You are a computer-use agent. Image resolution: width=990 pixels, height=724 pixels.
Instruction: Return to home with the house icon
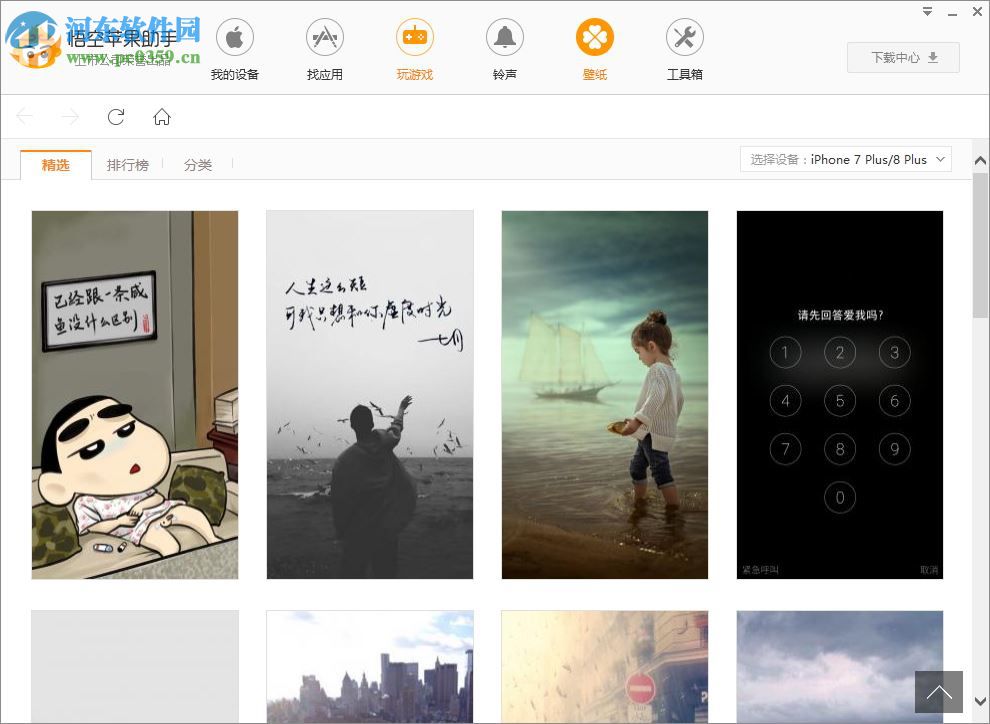pyautogui.click(x=162, y=116)
